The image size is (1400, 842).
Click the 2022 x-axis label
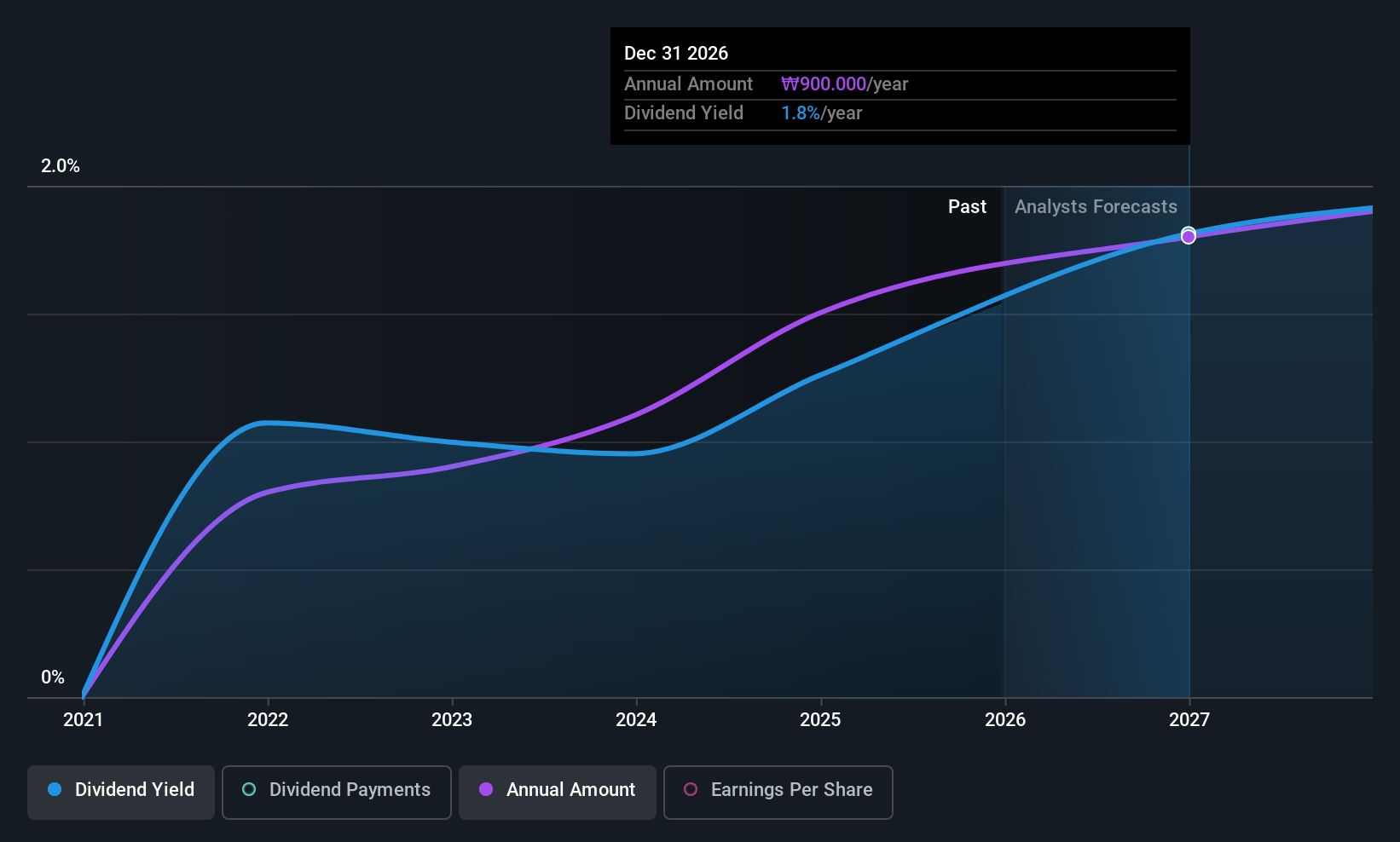(x=268, y=720)
